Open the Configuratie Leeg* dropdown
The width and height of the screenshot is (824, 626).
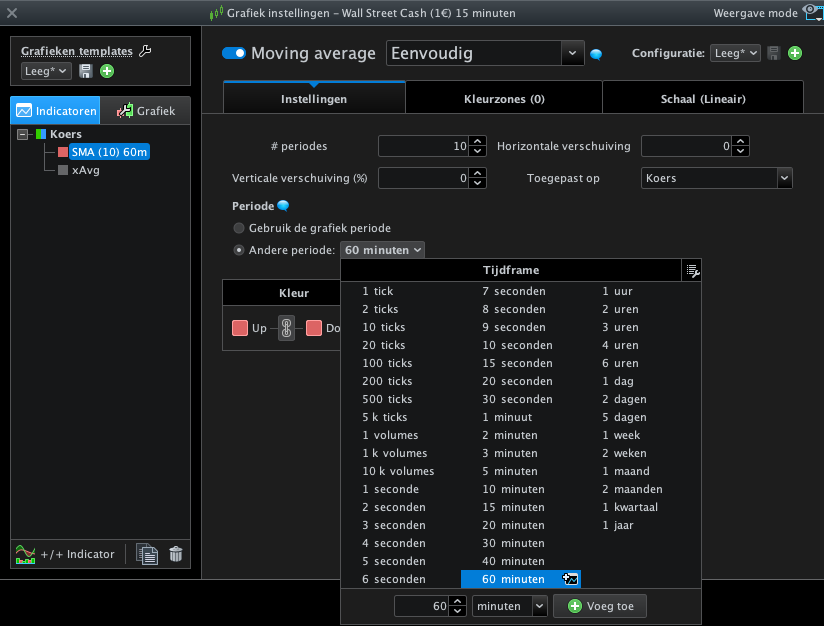pyautogui.click(x=735, y=53)
